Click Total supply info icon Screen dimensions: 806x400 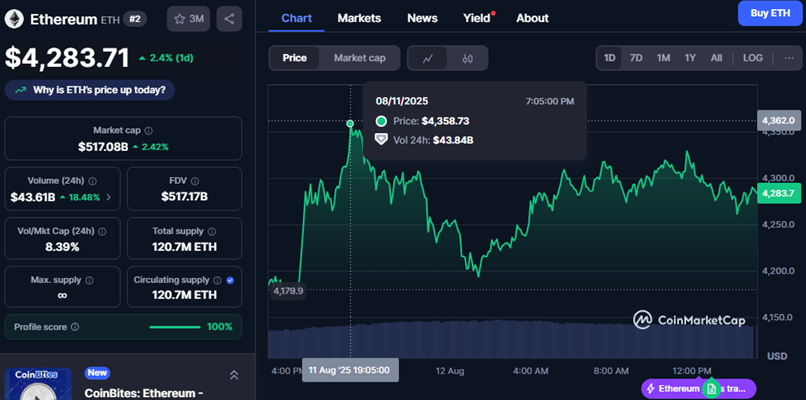(212, 231)
